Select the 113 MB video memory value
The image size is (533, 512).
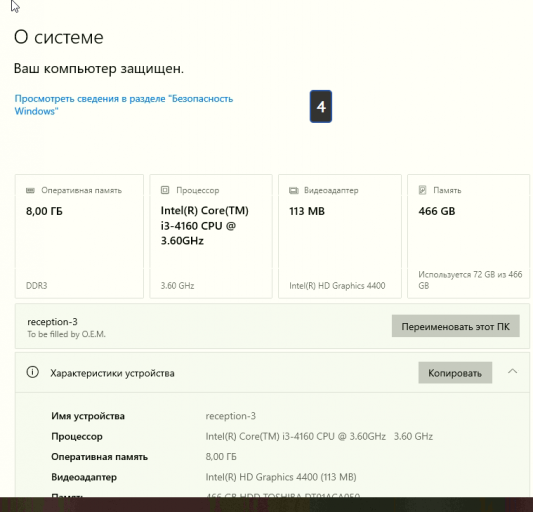point(307,211)
